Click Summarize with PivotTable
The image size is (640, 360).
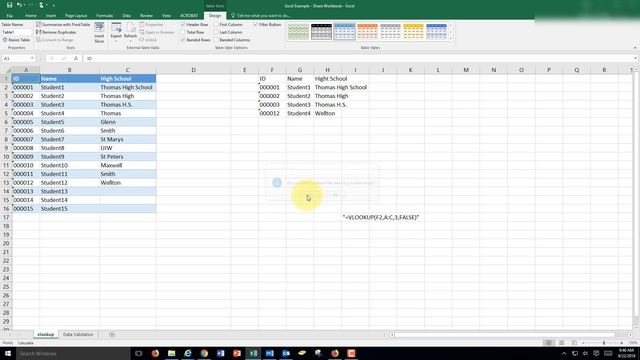coord(63,24)
